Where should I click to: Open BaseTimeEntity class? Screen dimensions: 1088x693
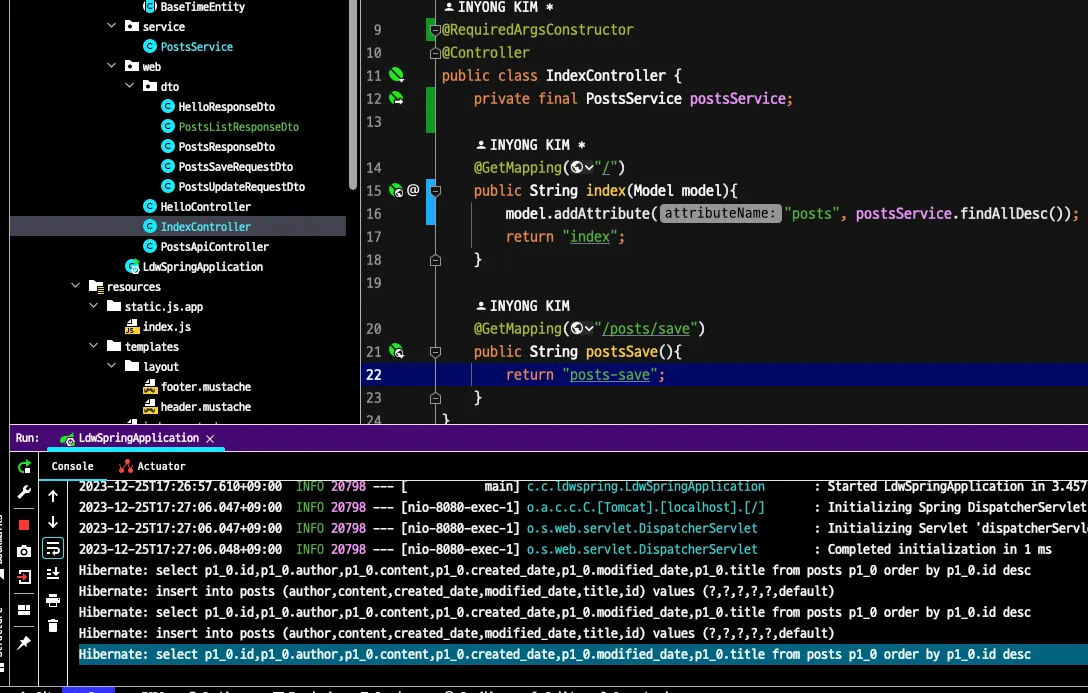[x=202, y=7]
